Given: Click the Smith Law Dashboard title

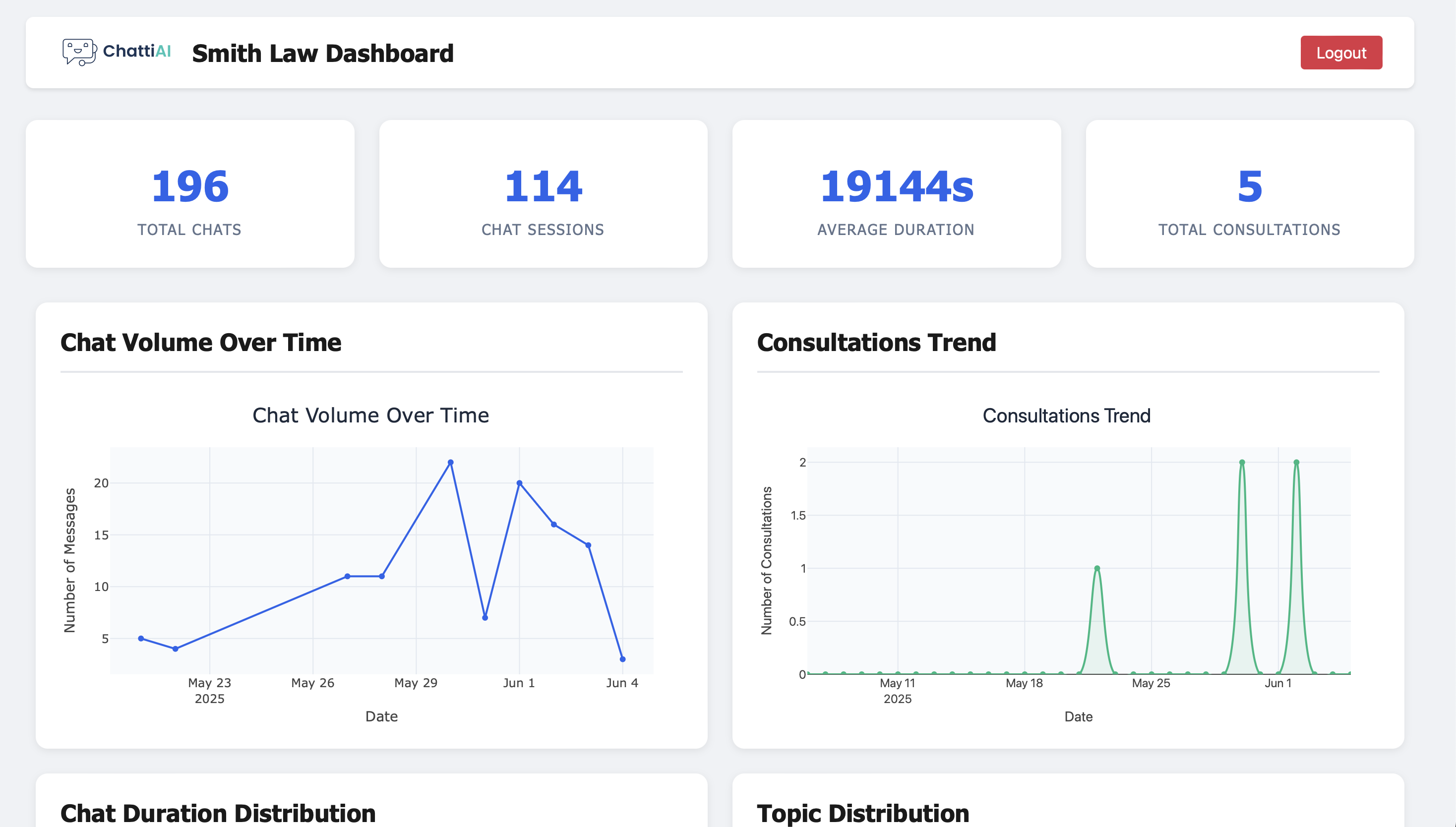Looking at the screenshot, I should (x=323, y=54).
